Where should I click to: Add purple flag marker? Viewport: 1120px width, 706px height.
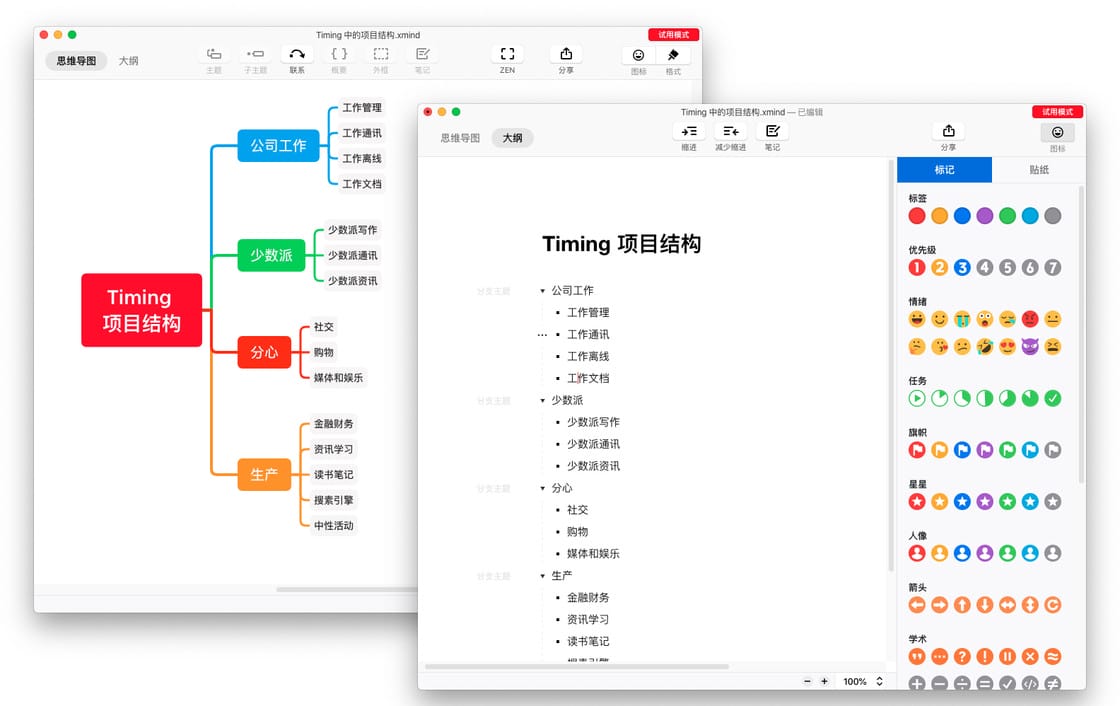click(985, 450)
